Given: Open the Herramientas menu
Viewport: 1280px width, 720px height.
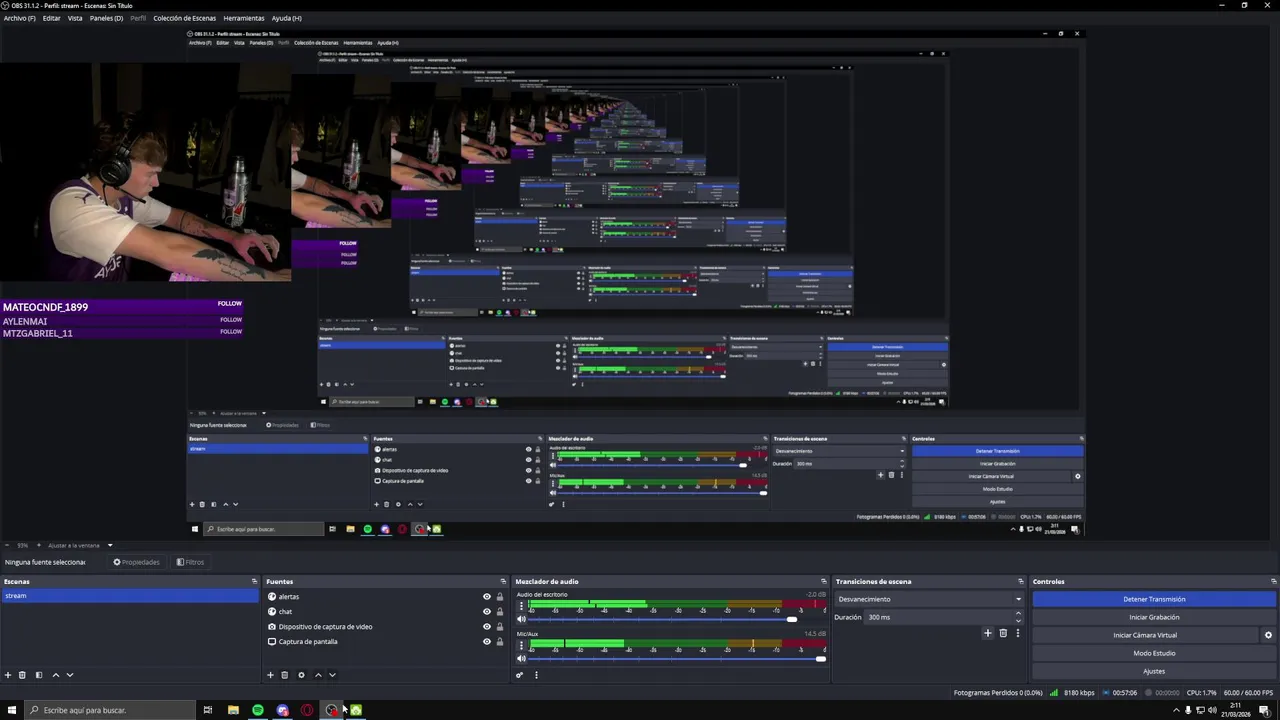Looking at the screenshot, I should coord(244,18).
